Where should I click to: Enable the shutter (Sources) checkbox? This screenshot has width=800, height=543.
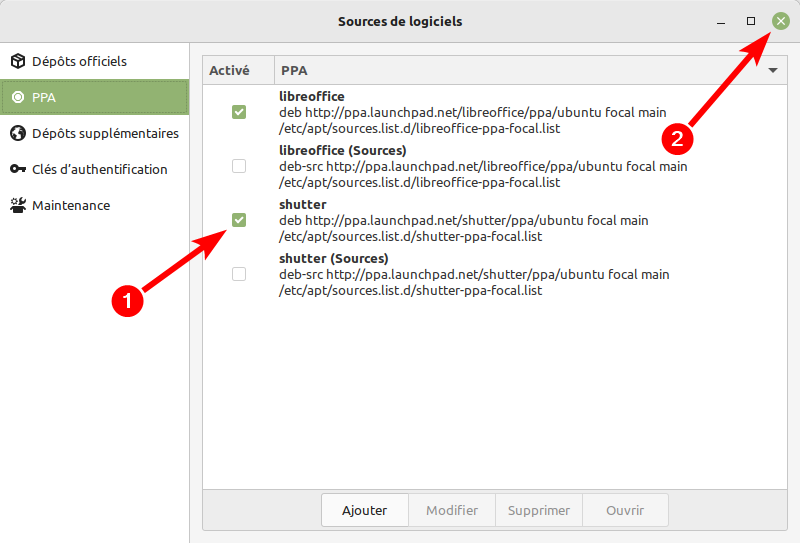click(x=239, y=274)
